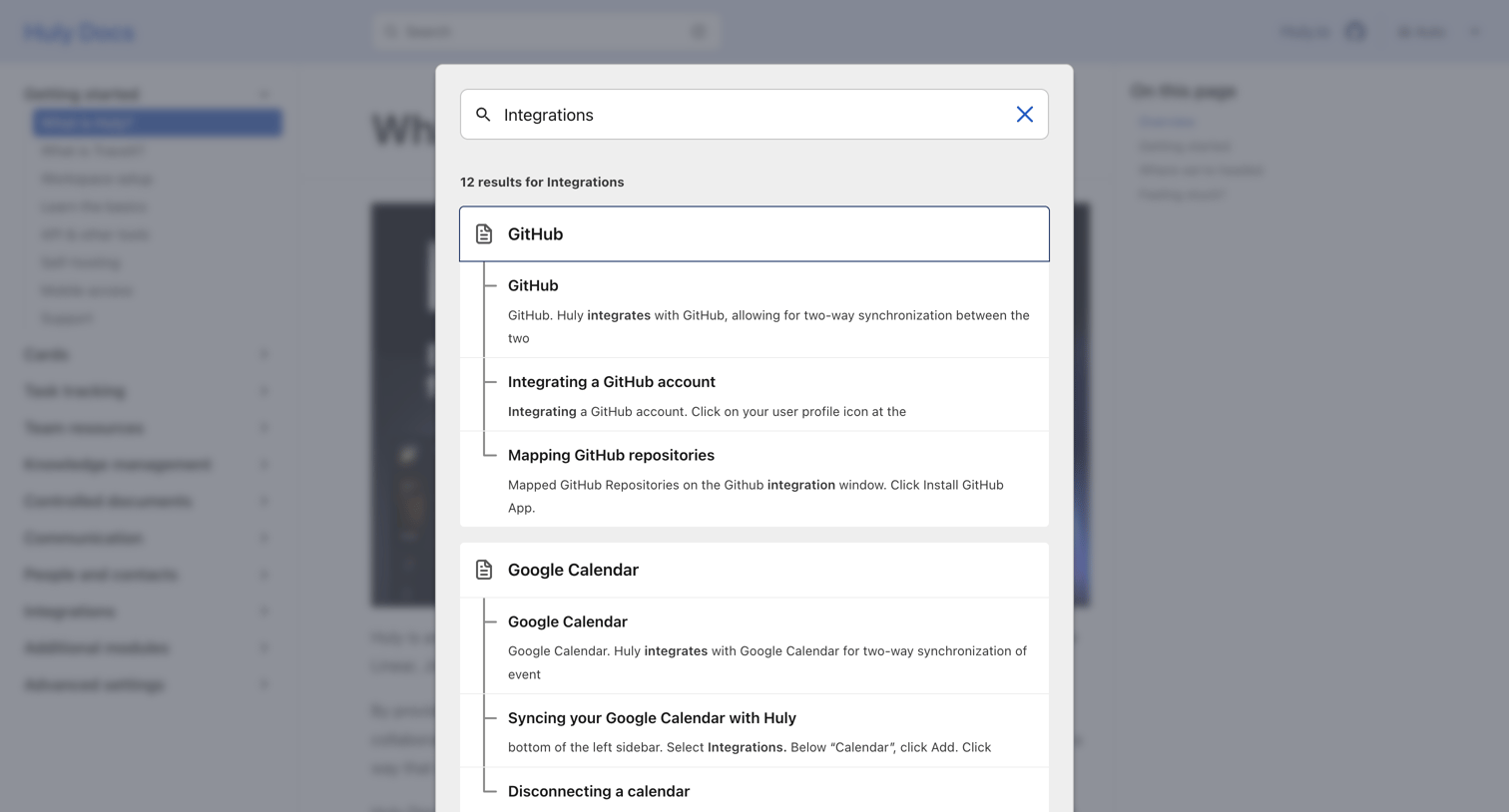Click the GitHub icon in the header
The height and width of the screenshot is (812, 1509).
coord(1355,32)
